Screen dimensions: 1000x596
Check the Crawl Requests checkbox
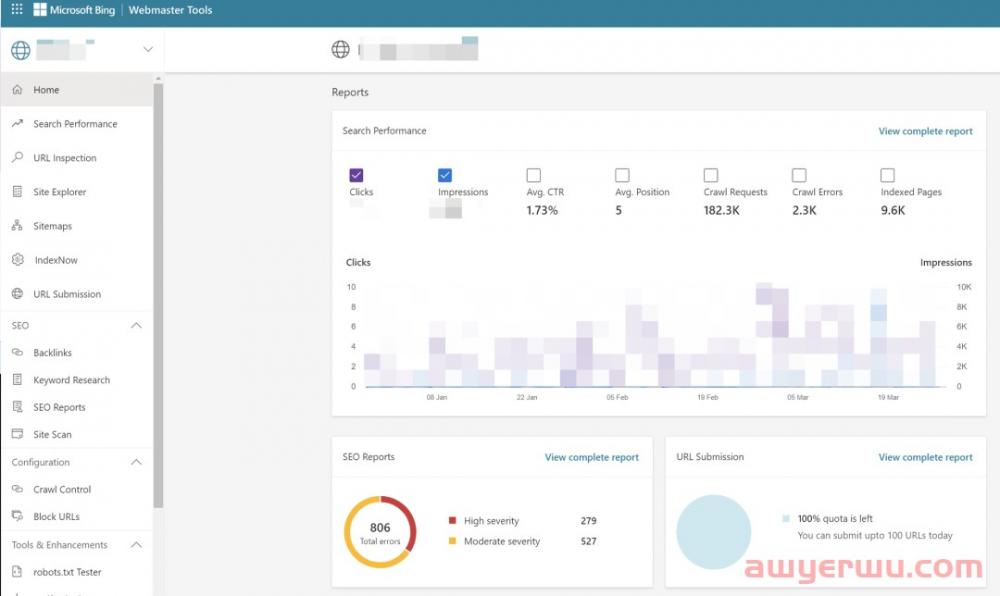click(711, 175)
